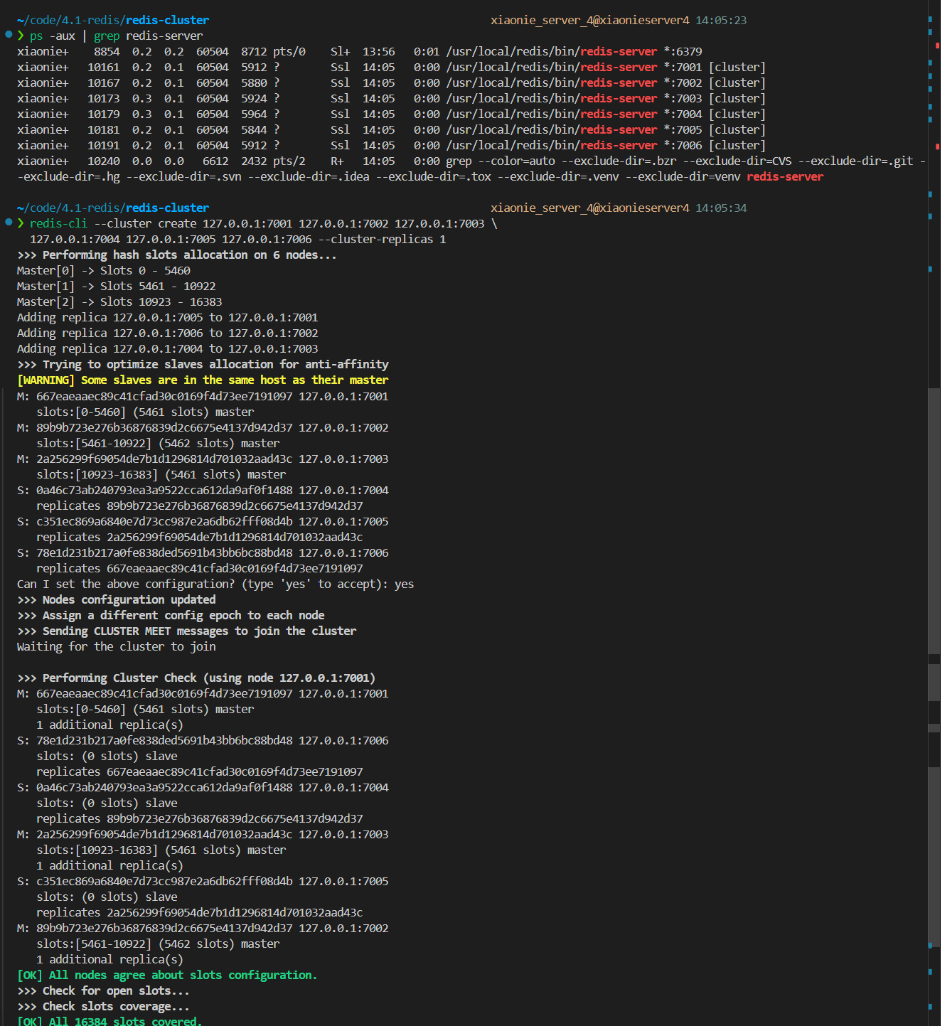Image resolution: width=941 pixels, height=1026 pixels.
Task: Click 'Assign a different config epoch to each node'
Action: click(x=171, y=616)
